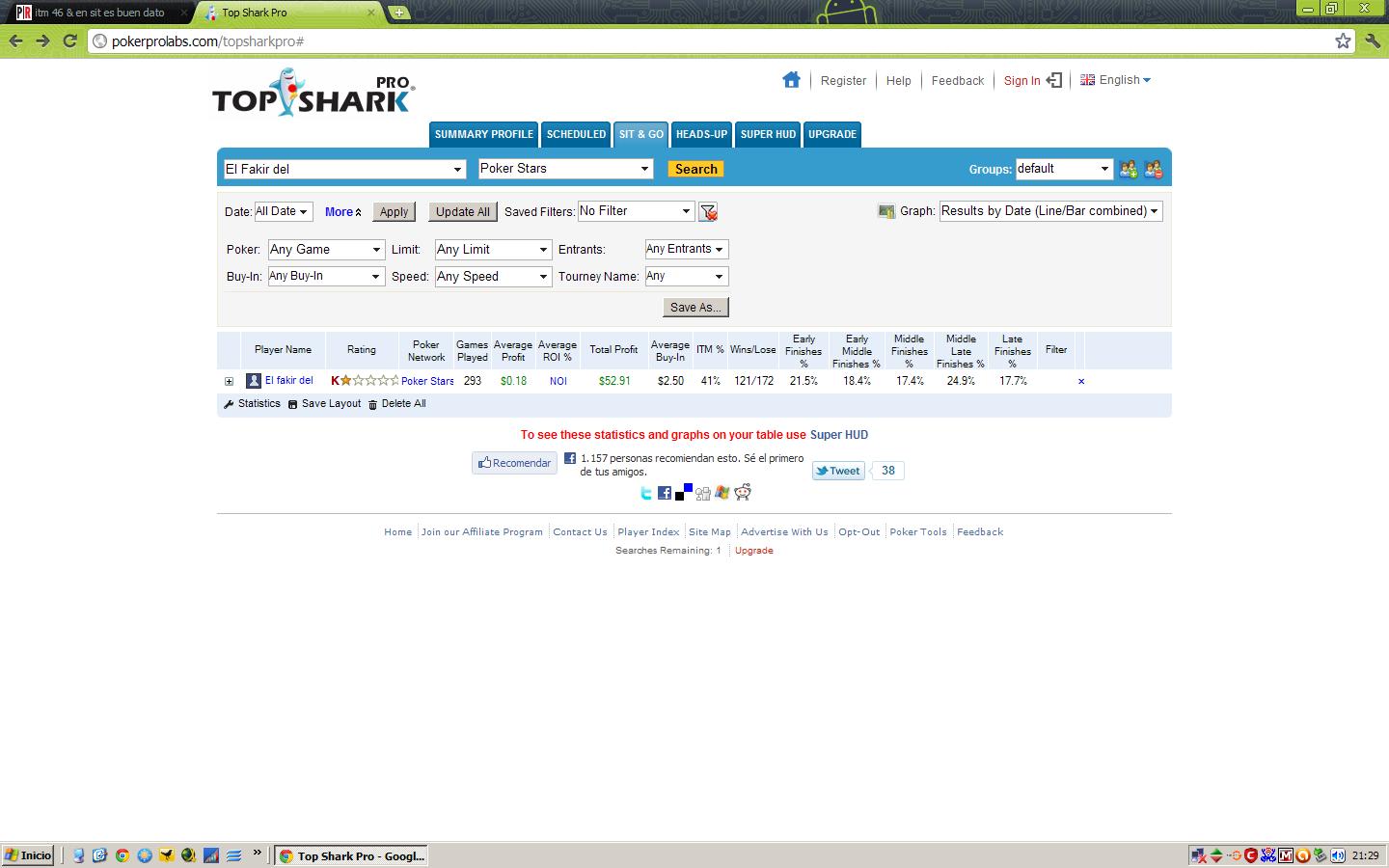Open the Windows Inicio start menu

tap(28, 855)
